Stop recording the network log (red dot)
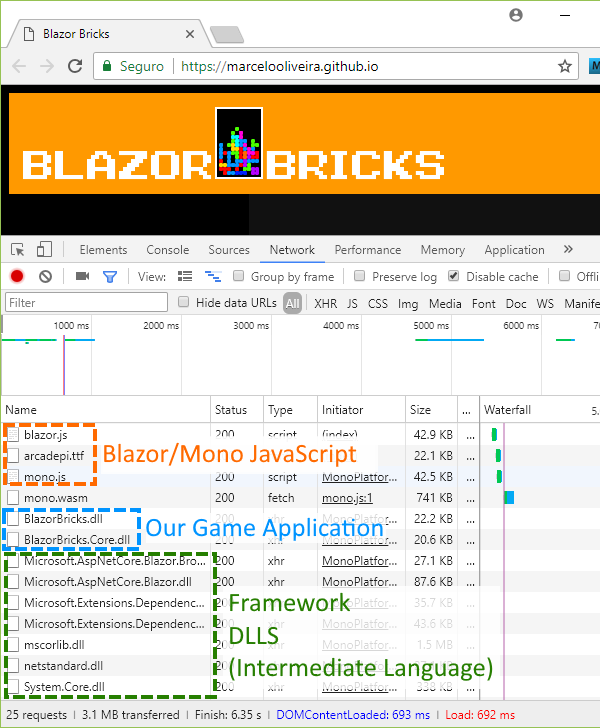600x728 pixels. 17,277
